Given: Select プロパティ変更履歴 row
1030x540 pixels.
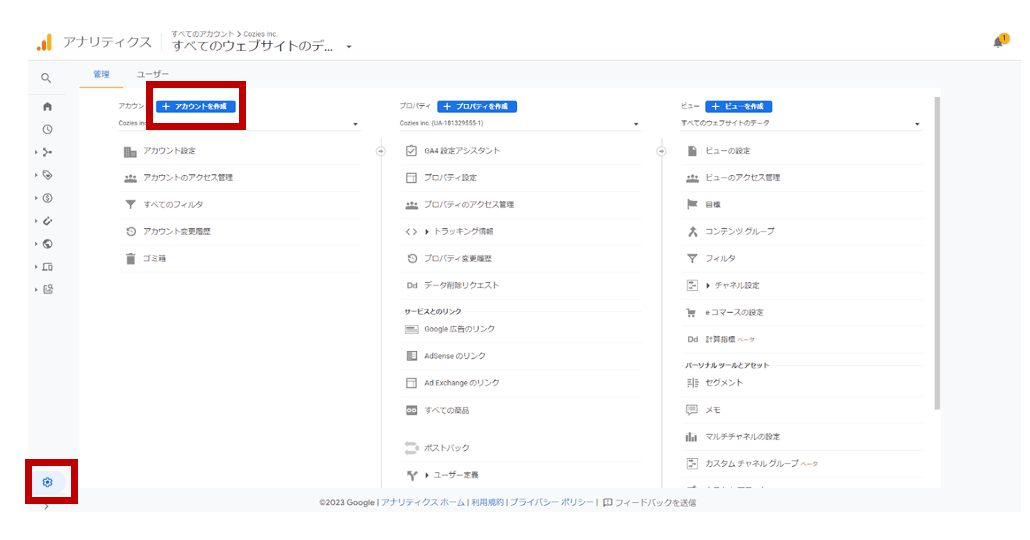Looking at the screenshot, I should coord(522,259).
